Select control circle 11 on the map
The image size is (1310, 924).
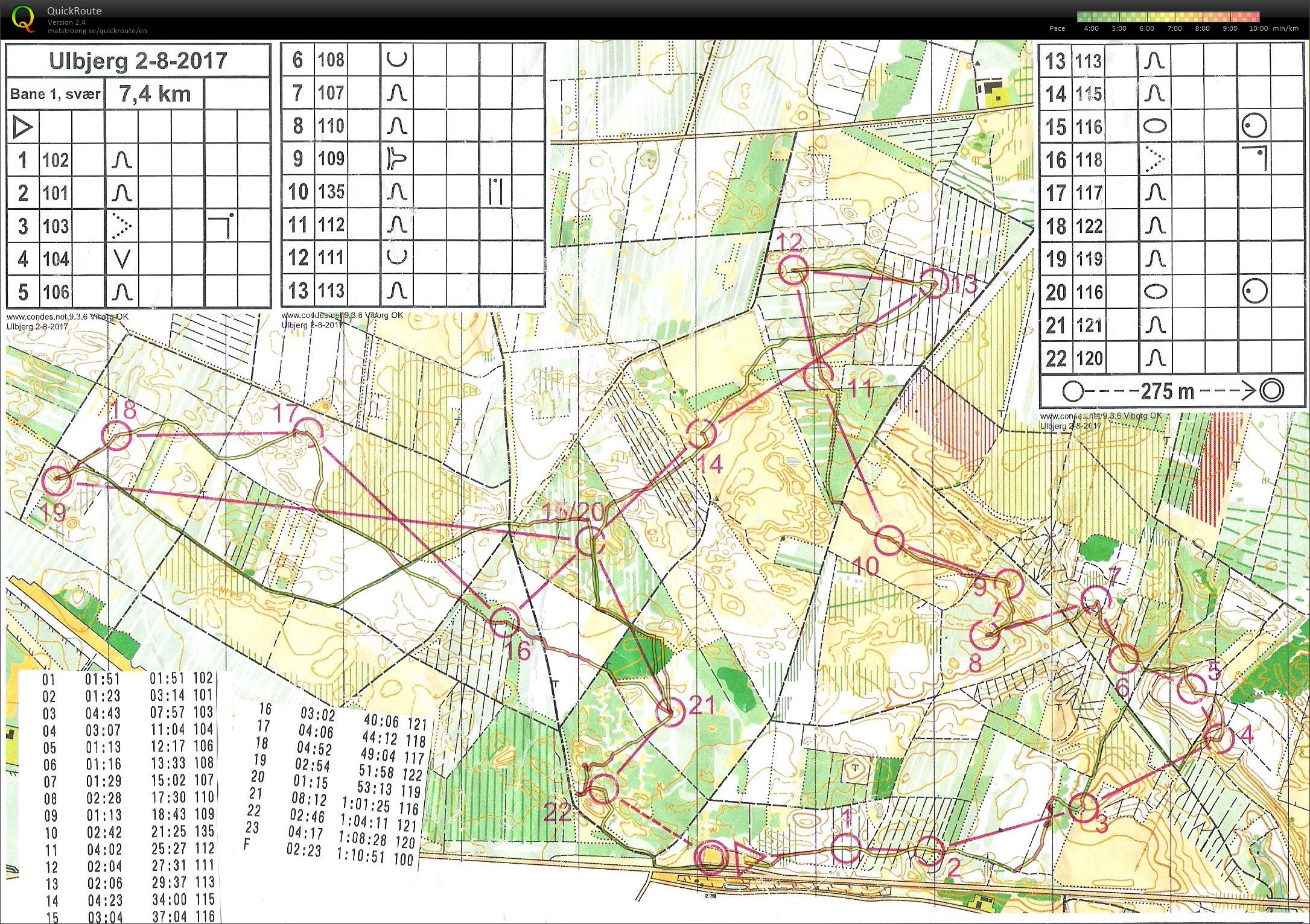[819, 375]
